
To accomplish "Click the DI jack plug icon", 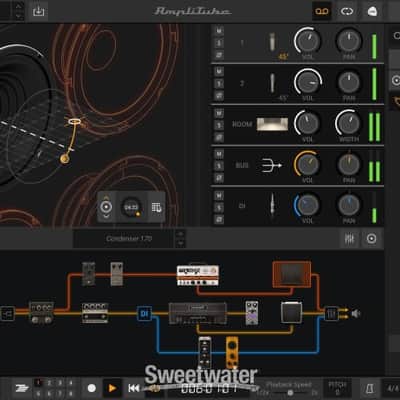I will pos(272,205).
